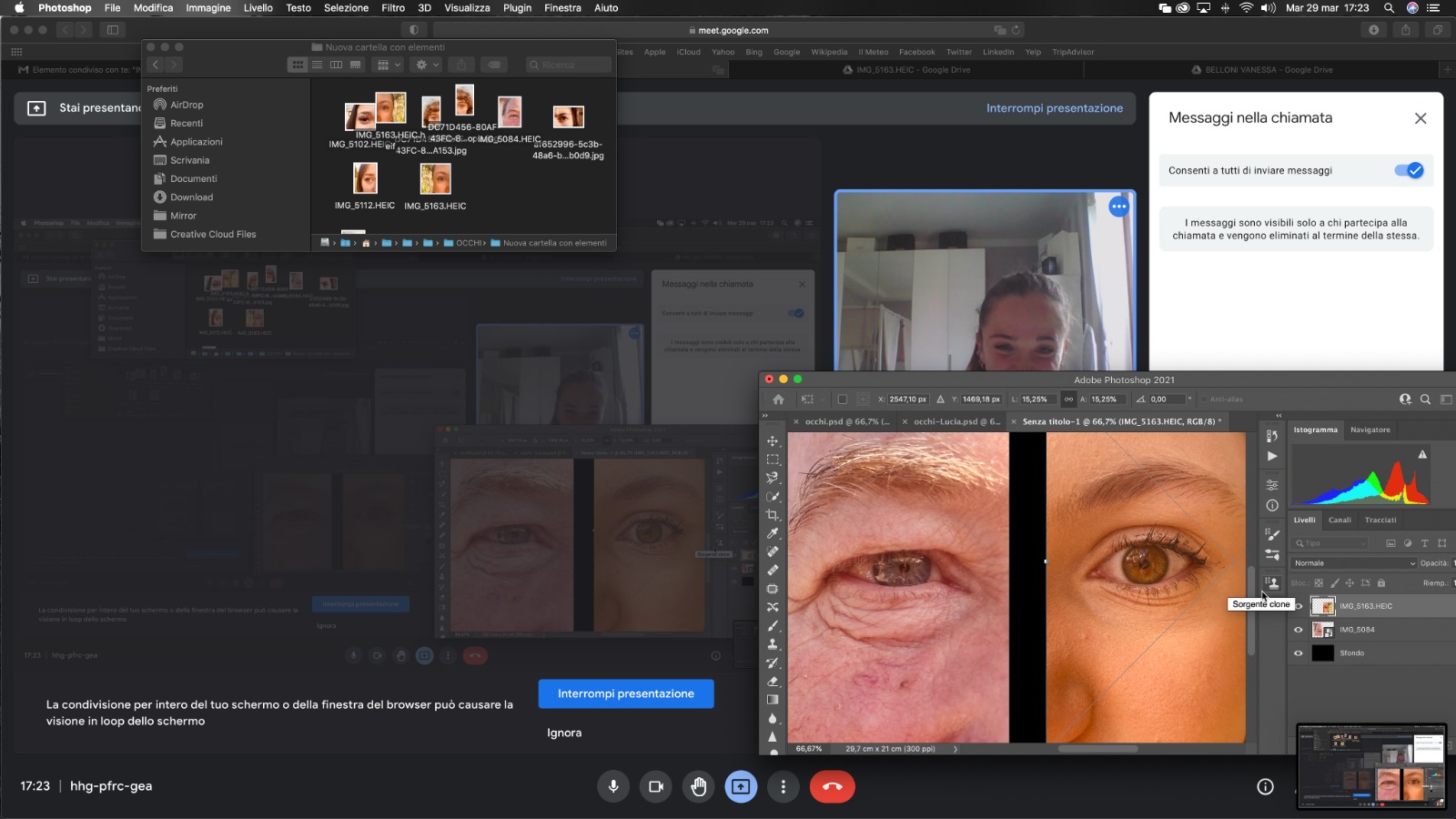Screen dimensions: 1456x819
Task: Switch to the Canali tab
Action: (x=1340, y=521)
